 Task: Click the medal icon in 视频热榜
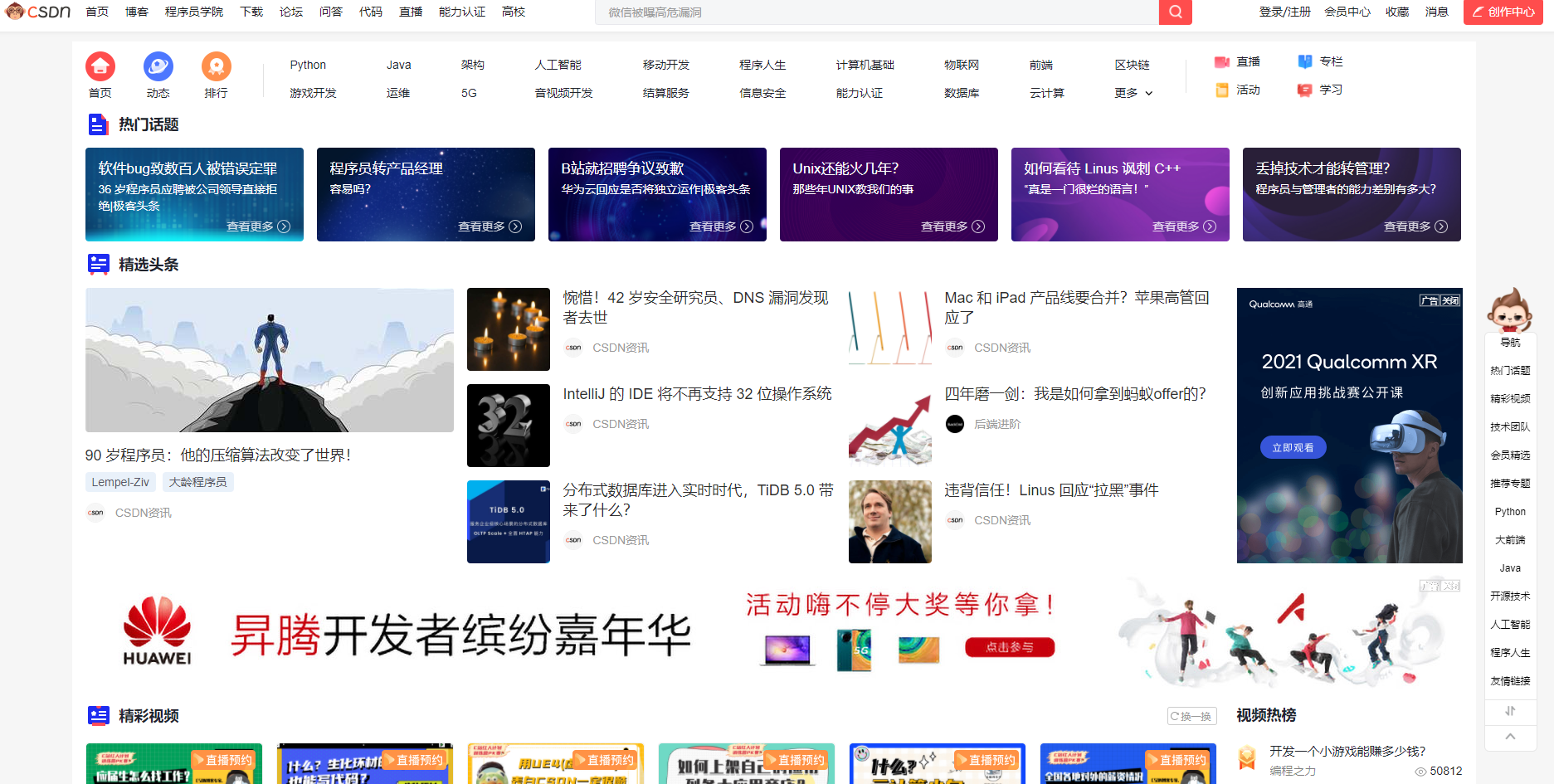(1246, 757)
